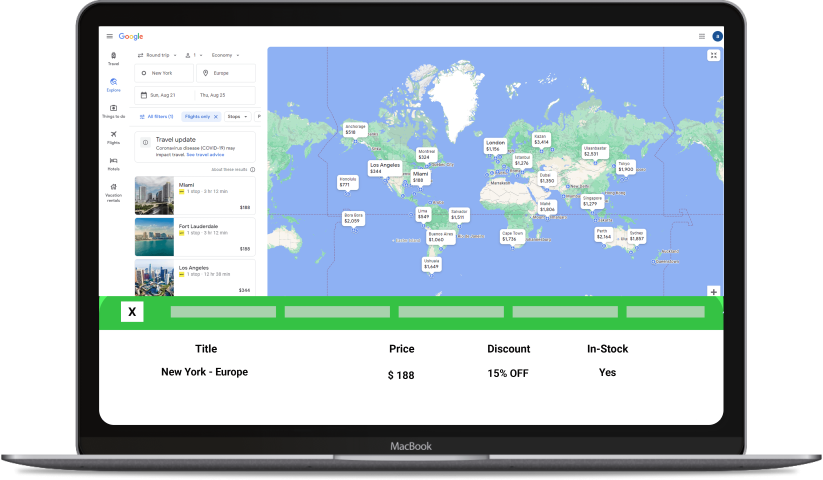Open the Round trip dropdown

click(157, 55)
